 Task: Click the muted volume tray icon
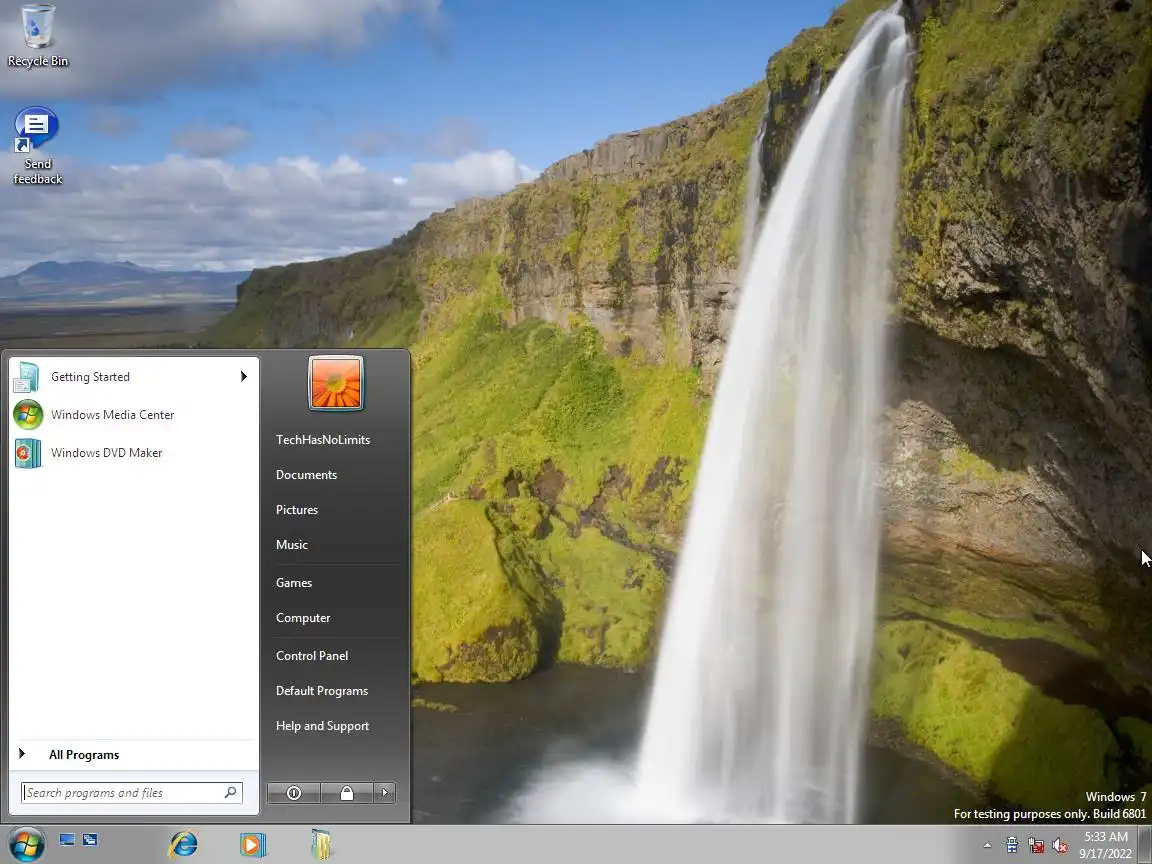(x=1059, y=845)
